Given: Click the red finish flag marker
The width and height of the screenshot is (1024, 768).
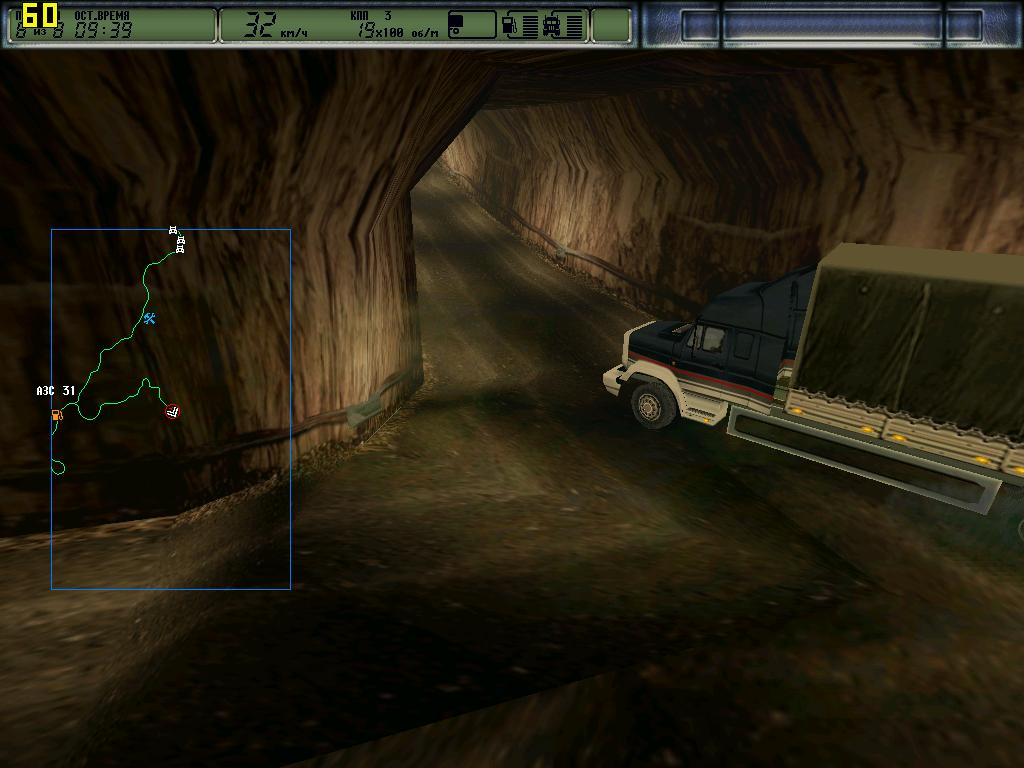Looking at the screenshot, I should (172, 411).
